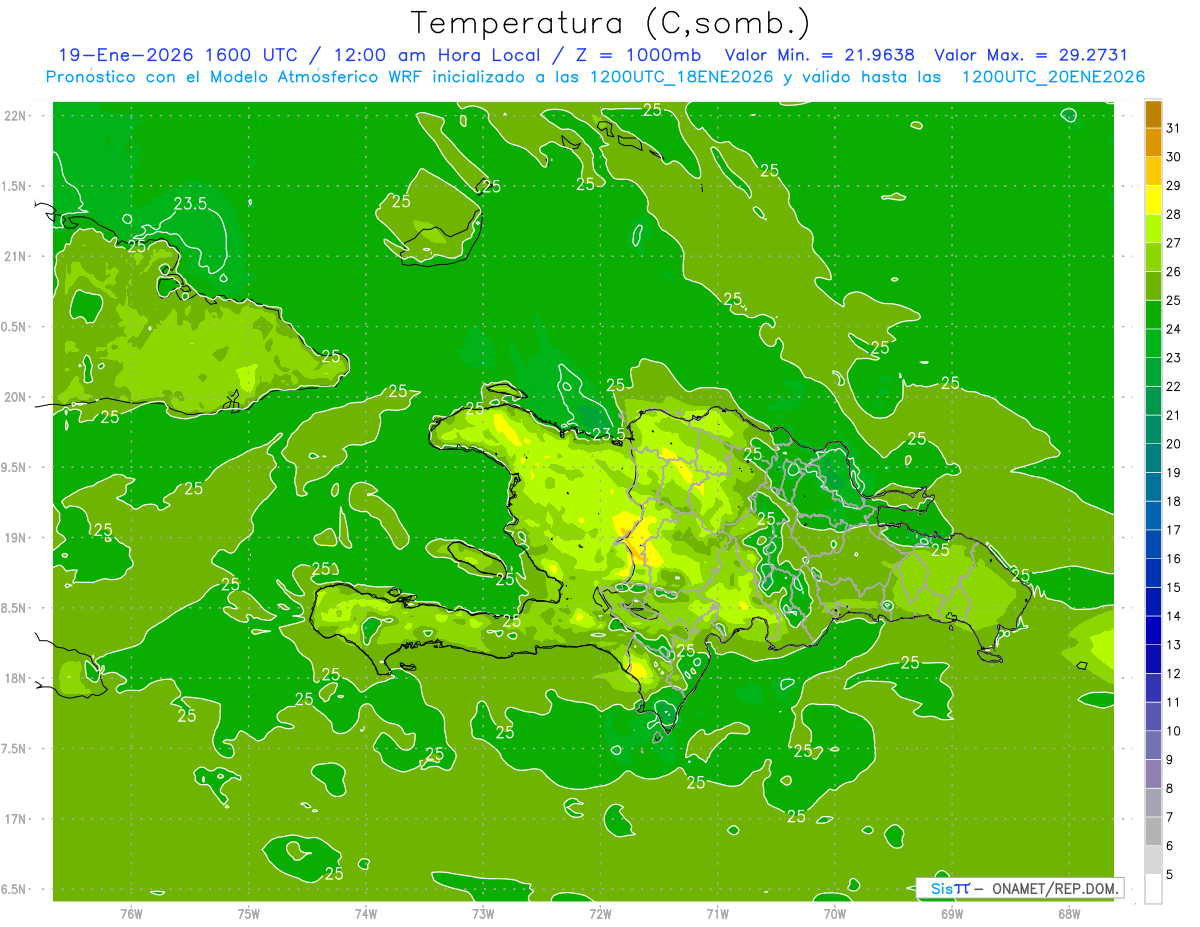Click the "18N" latitude label

click(16, 678)
